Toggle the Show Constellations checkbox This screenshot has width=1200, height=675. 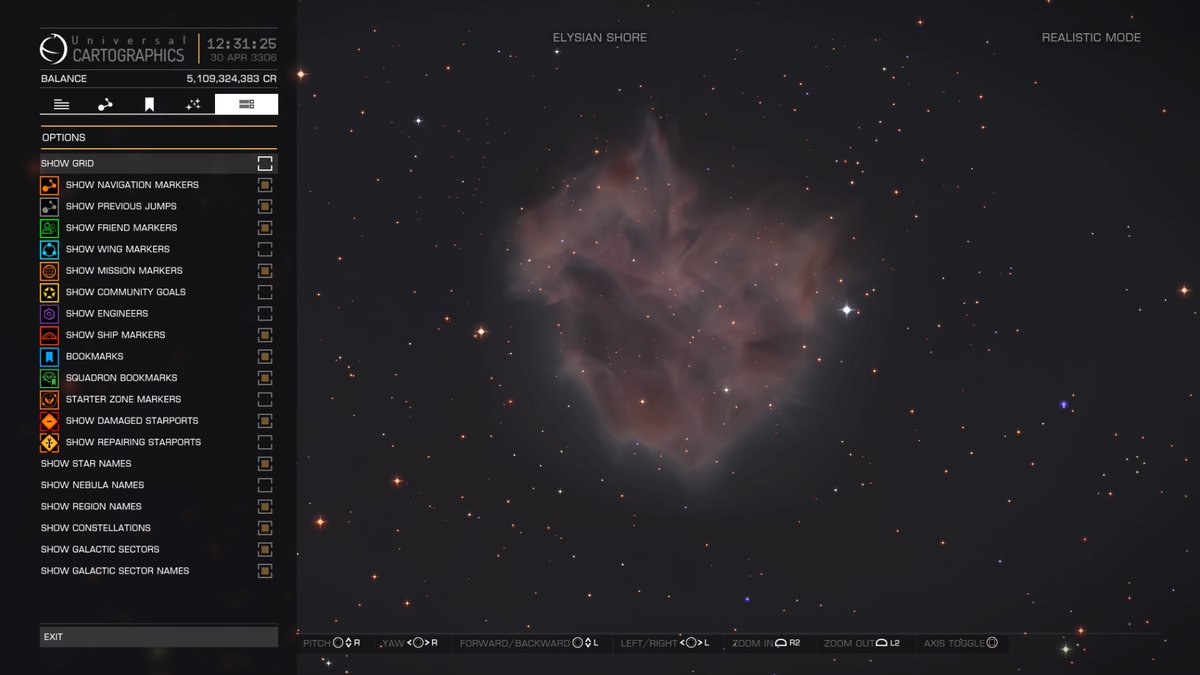tap(265, 528)
